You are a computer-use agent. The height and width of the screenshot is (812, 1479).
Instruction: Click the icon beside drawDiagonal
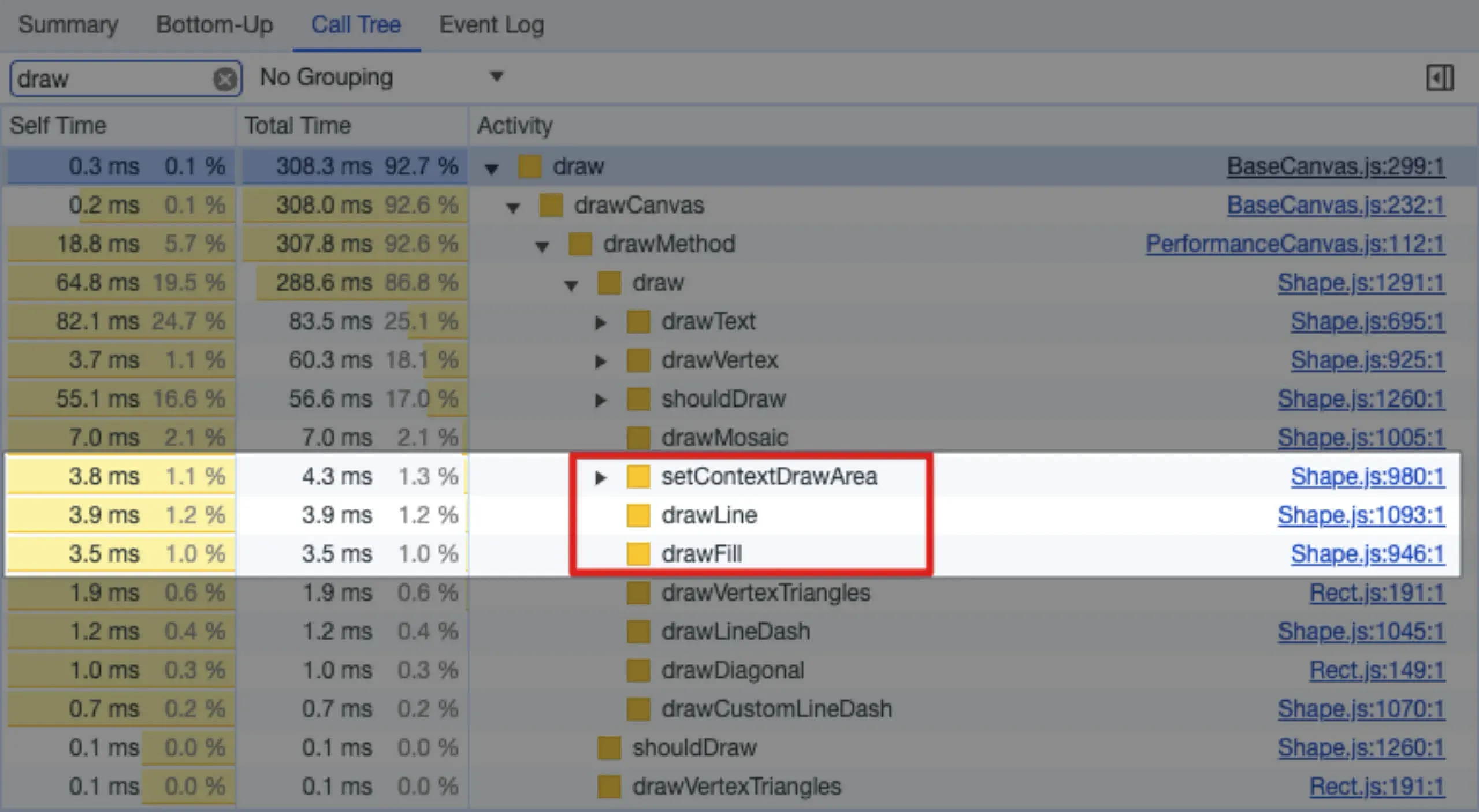(638, 671)
